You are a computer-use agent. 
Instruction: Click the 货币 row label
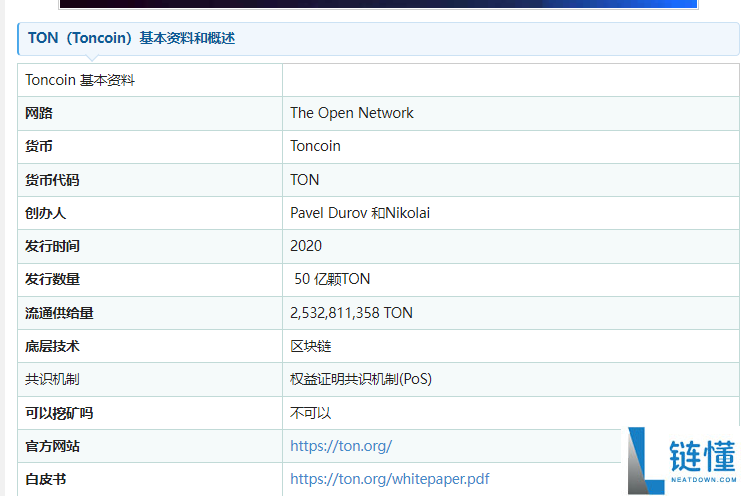pos(39,146)
